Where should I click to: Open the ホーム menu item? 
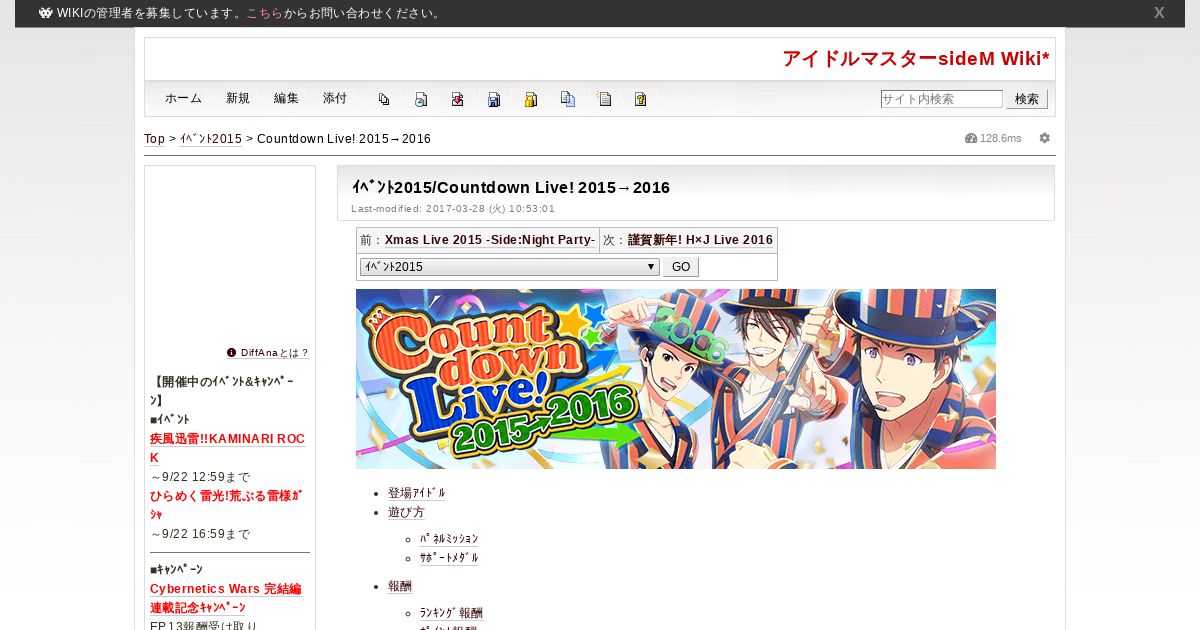[183, 98]
